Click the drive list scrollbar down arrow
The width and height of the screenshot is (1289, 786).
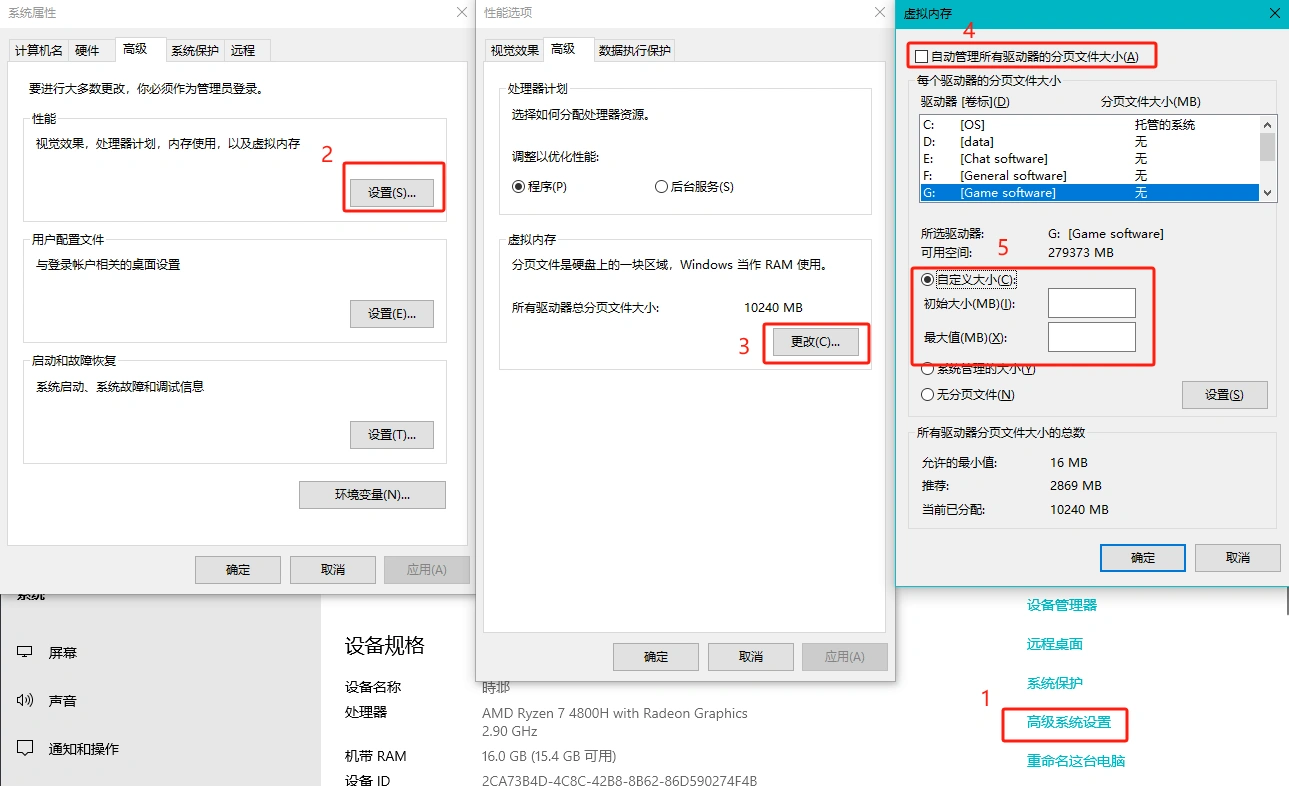click(x=1267, y=192)
